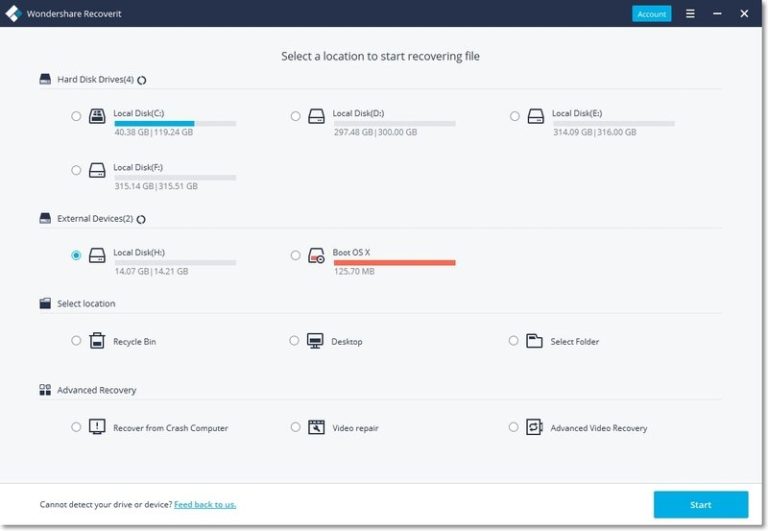The height and width of the screenshot is (531, 768).
Task: Open the 'Feed back to us' link
Action: [205, 504]
